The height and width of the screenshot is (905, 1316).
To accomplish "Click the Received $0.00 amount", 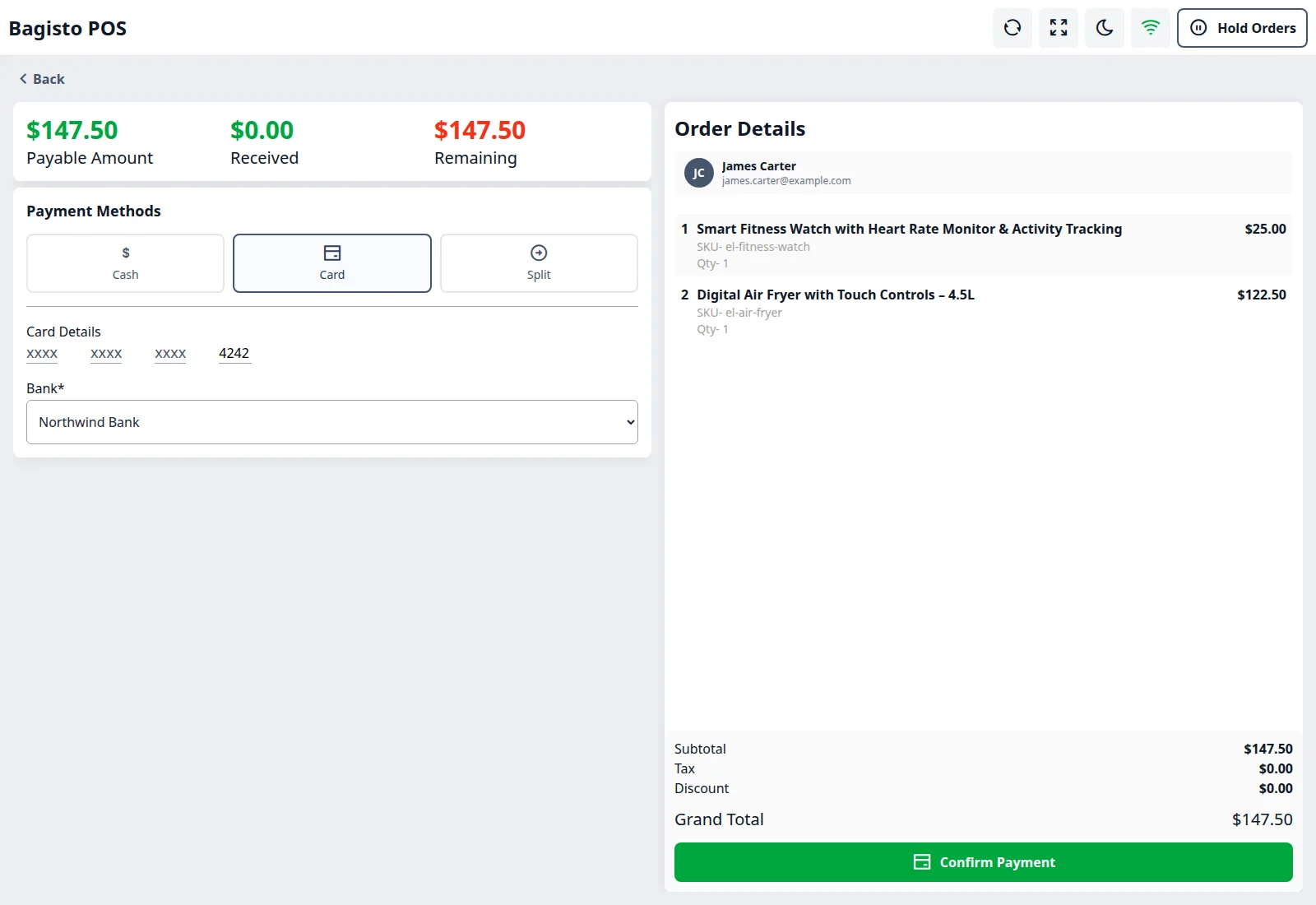I will [262, 130].
